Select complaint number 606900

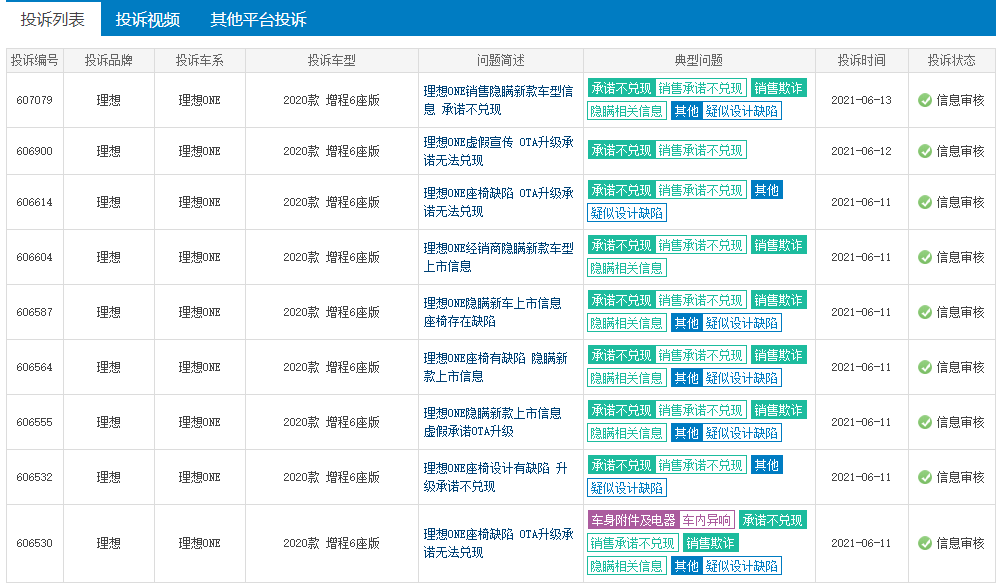tap(35, 151)
